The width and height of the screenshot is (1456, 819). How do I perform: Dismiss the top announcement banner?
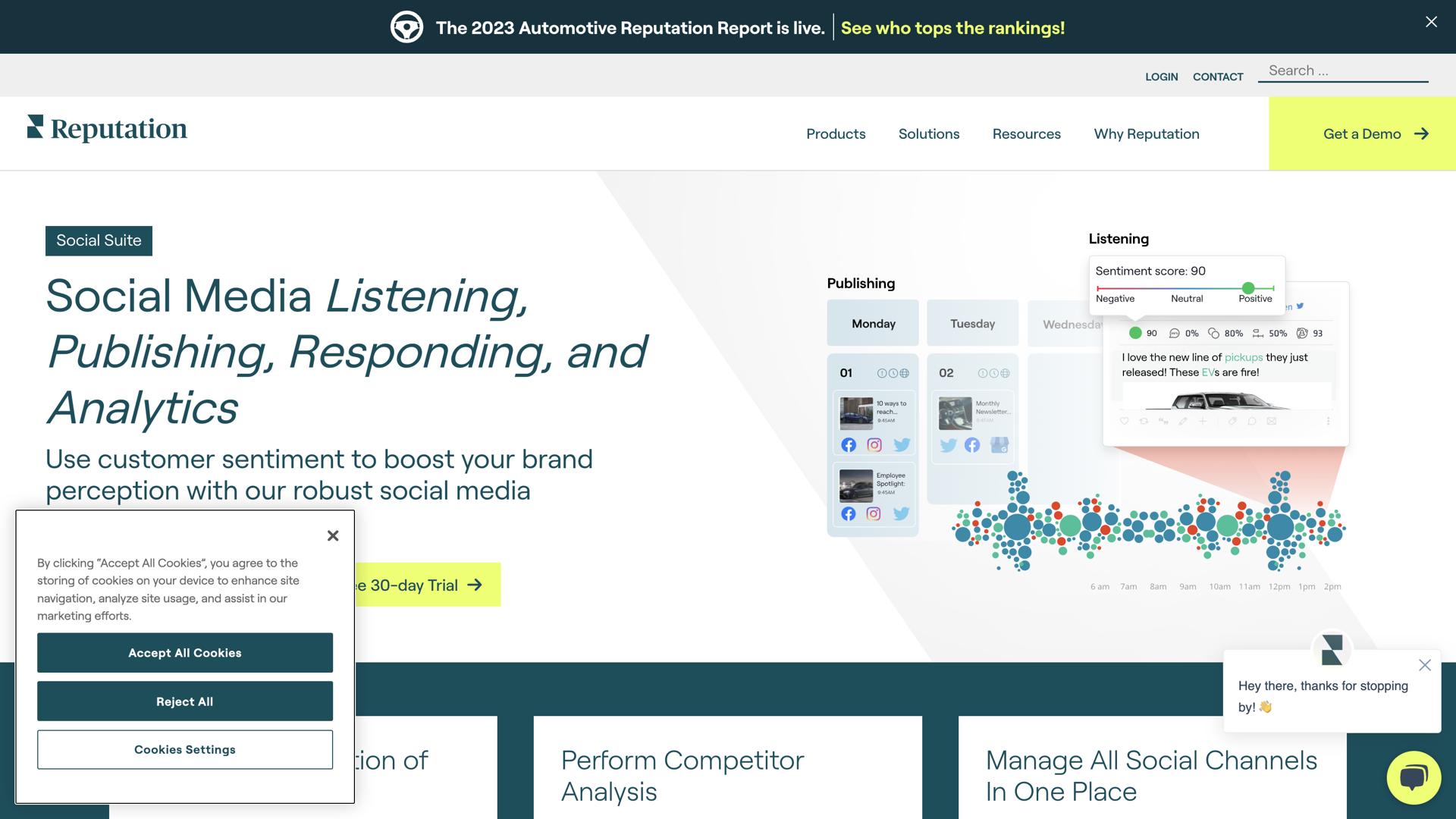(1431, 22)
